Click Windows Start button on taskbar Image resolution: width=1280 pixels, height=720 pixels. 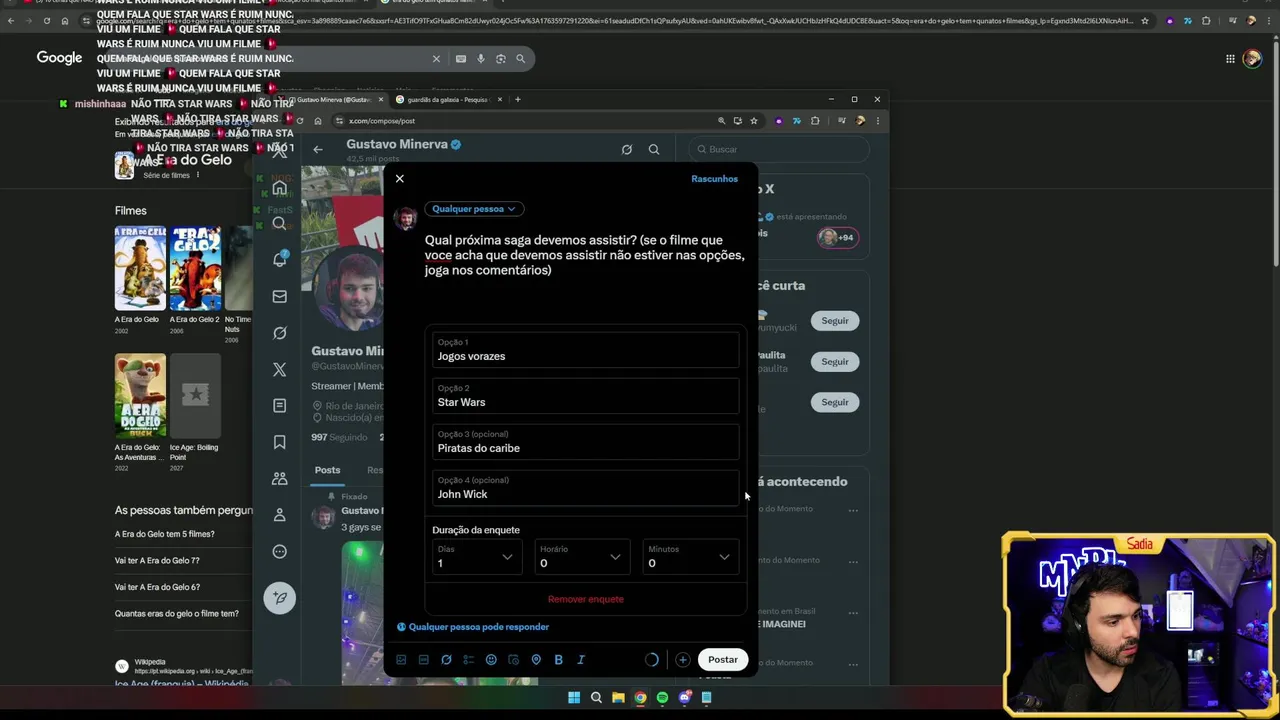(574, 698)
